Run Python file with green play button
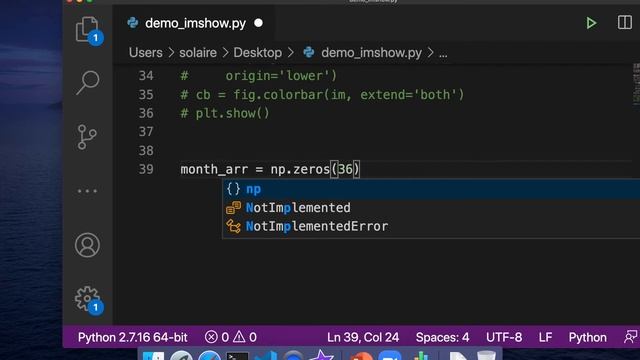 [591, 23]
